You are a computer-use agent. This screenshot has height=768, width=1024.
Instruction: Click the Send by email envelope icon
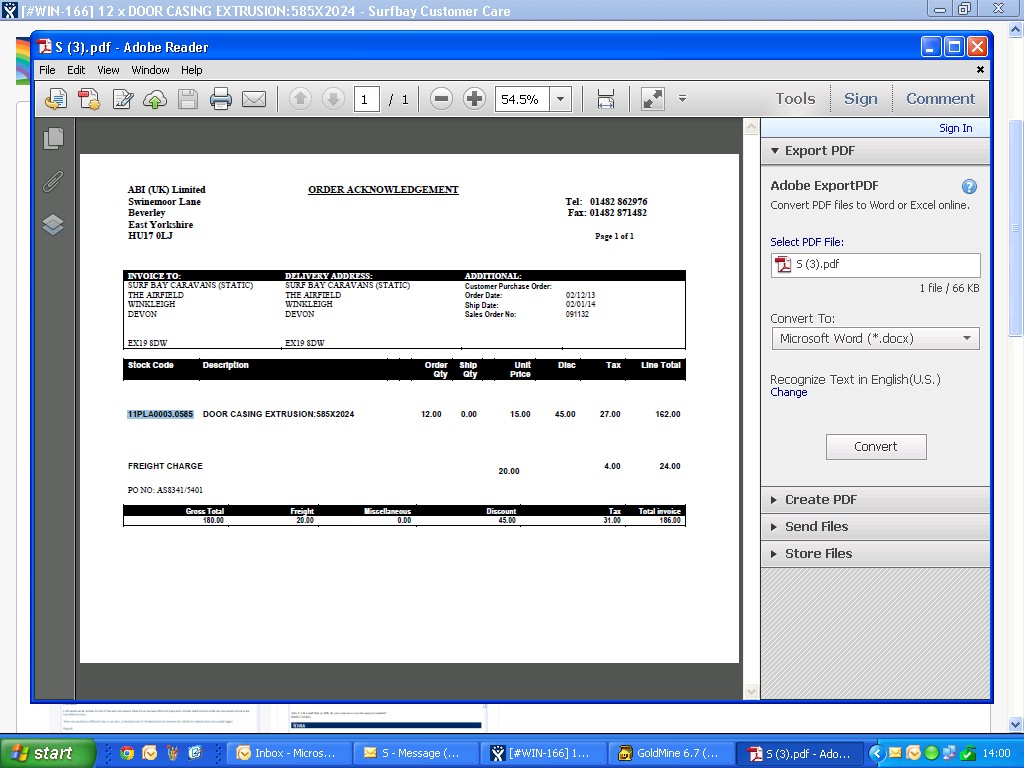254,99
